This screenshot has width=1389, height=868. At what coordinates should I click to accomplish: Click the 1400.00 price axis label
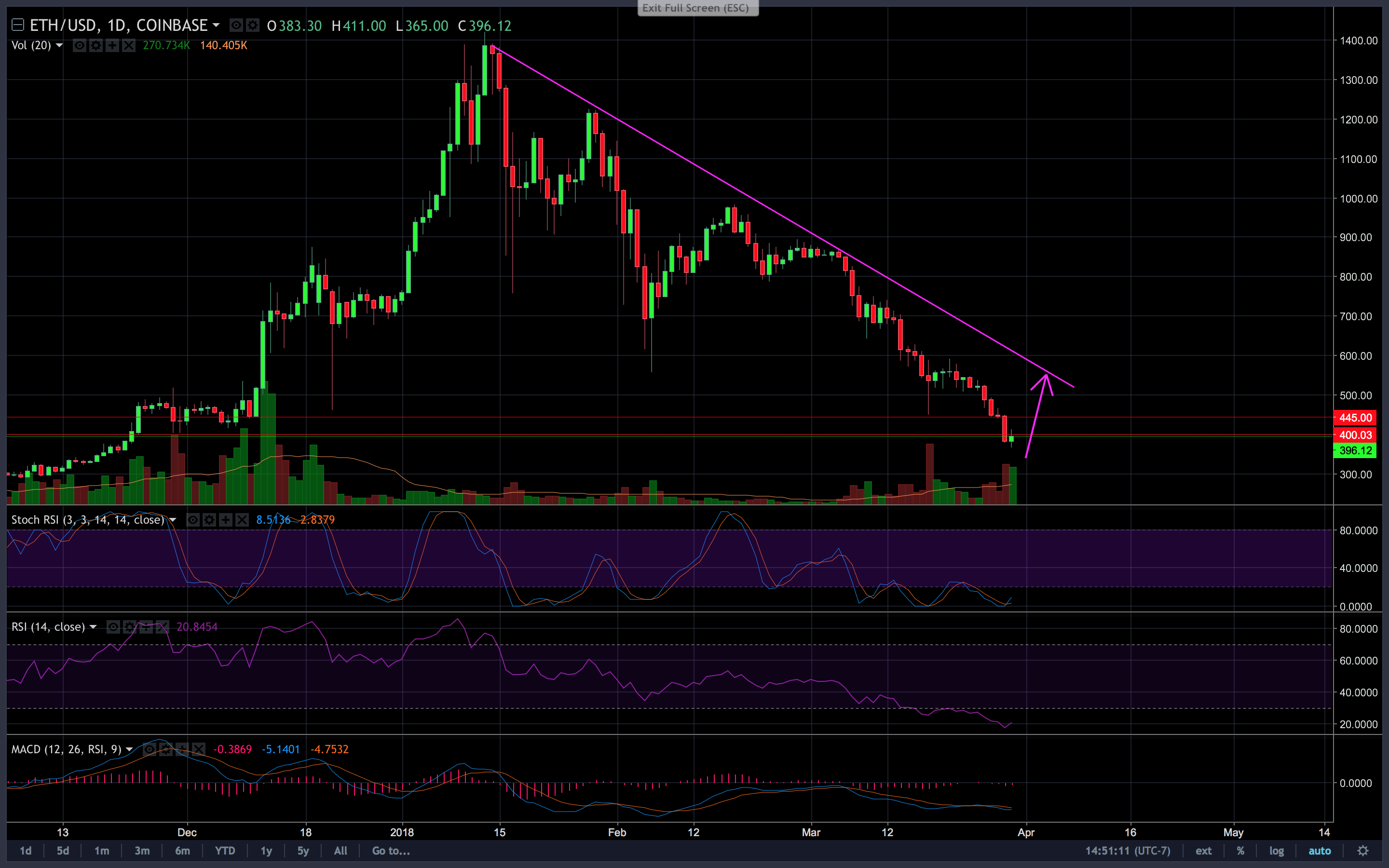pos(1359,41)
